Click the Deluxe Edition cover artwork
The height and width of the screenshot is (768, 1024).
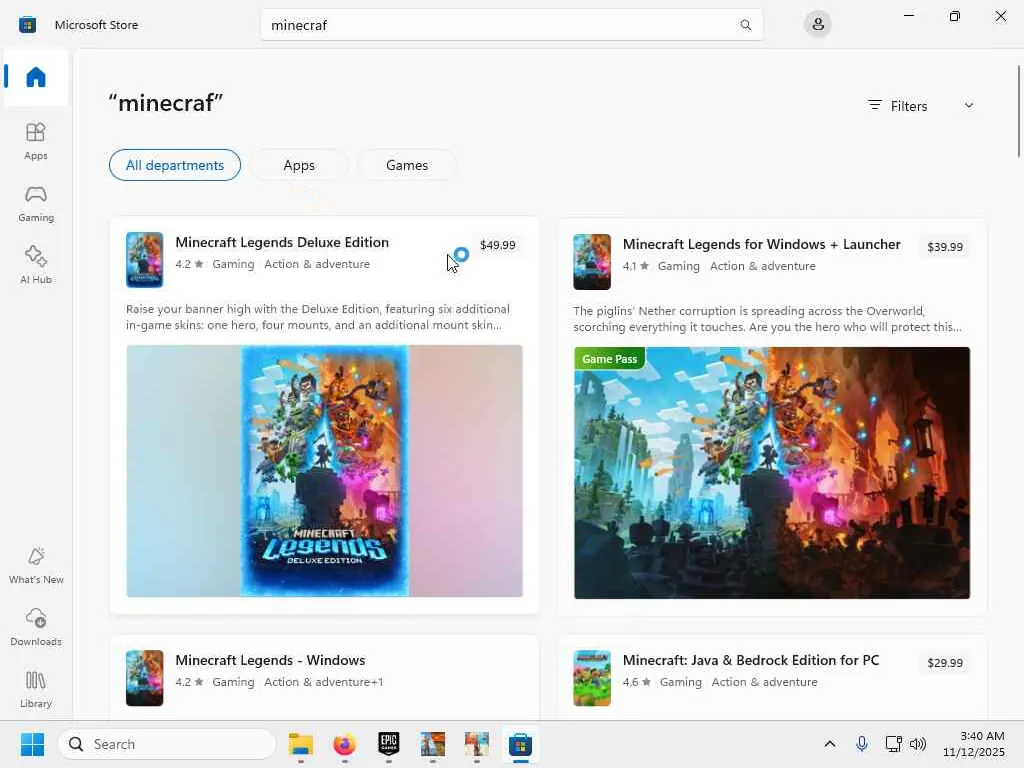325,471
